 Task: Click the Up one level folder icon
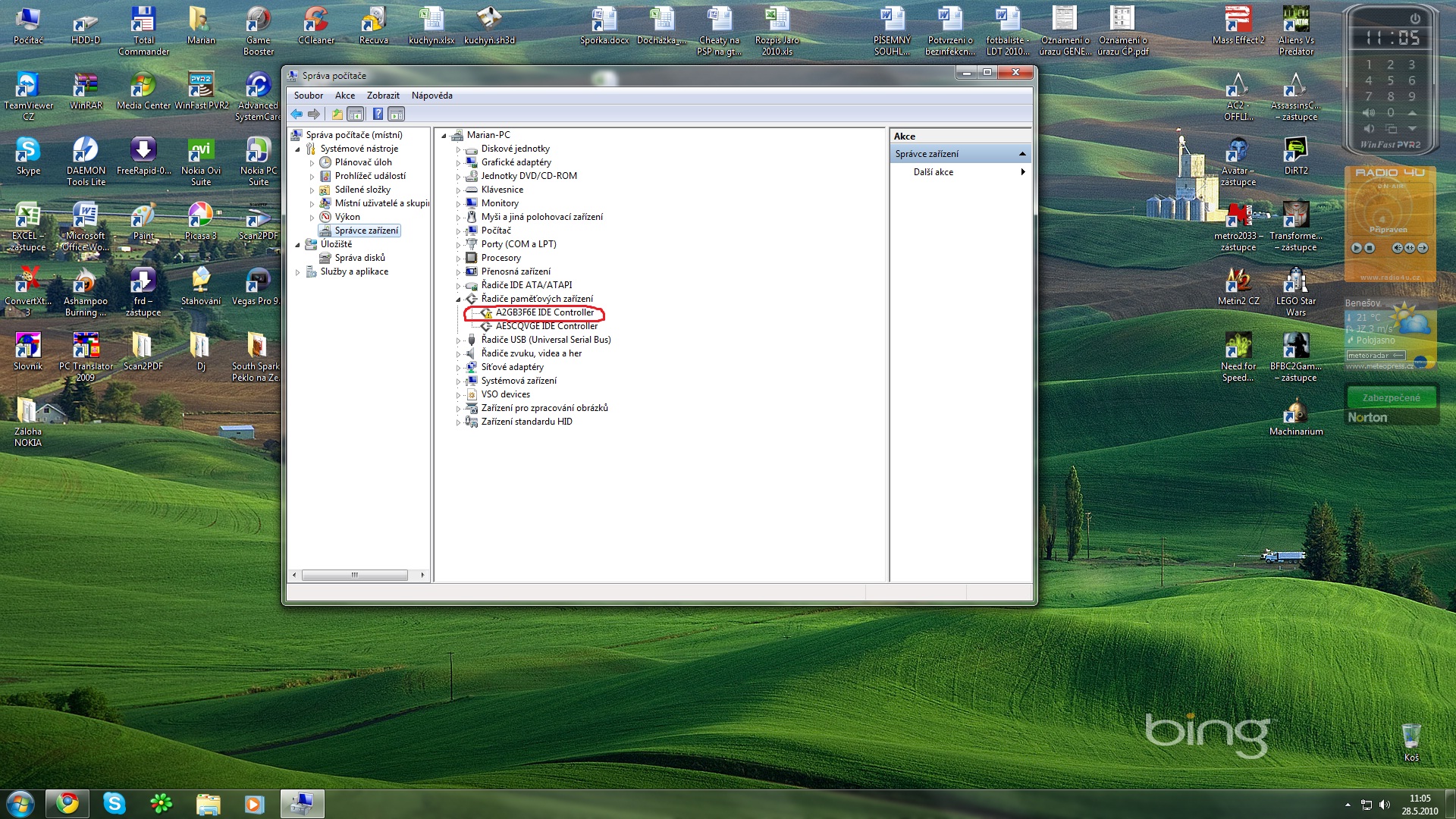(337, 115)
